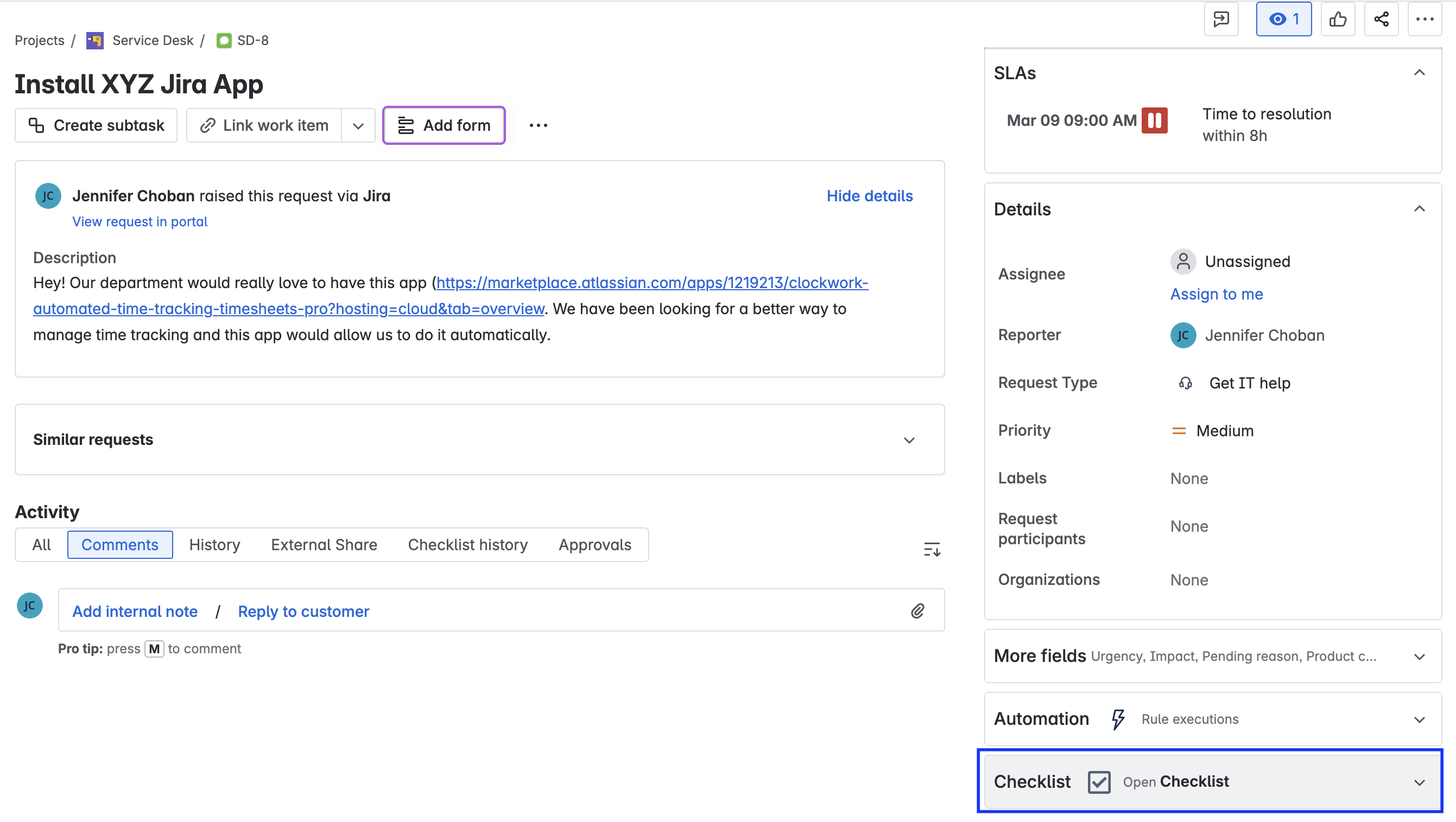Screen dimensions: 1456x822
Task: Open the Link work item dropdown arrow
Action: click(x=358, y=125)
